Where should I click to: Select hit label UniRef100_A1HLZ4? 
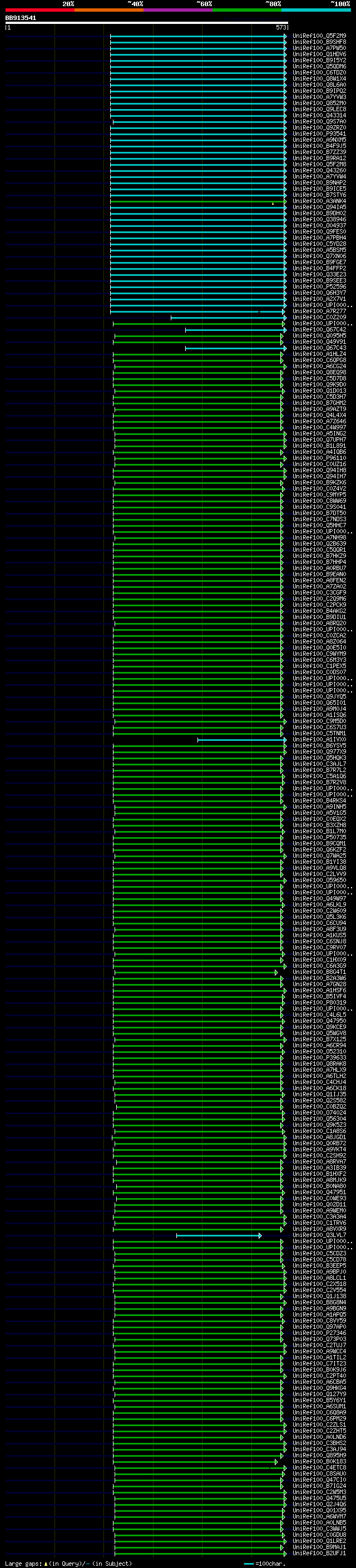[319, 354]
